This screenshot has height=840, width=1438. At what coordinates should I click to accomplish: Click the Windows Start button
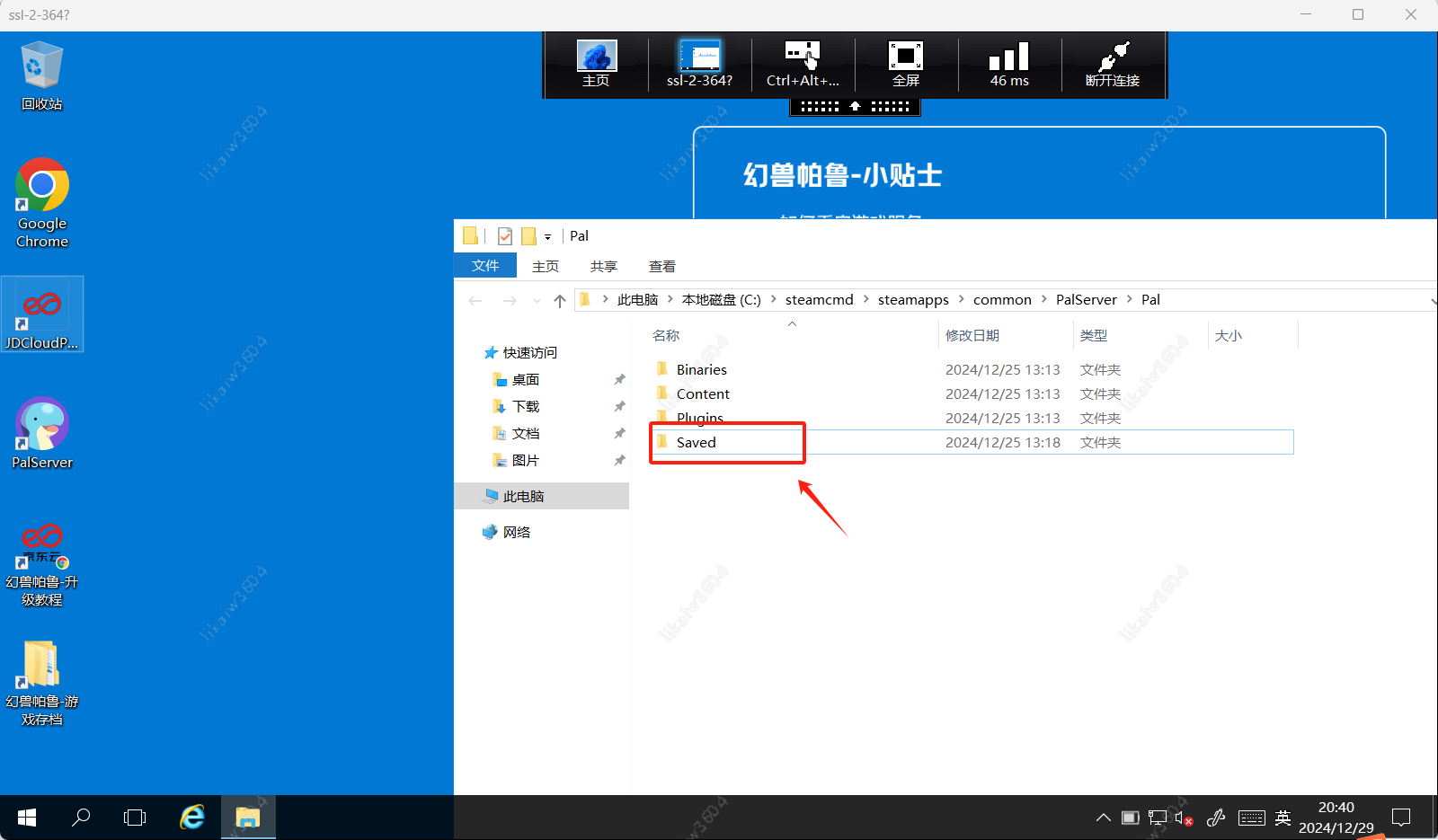coord(27,818)
